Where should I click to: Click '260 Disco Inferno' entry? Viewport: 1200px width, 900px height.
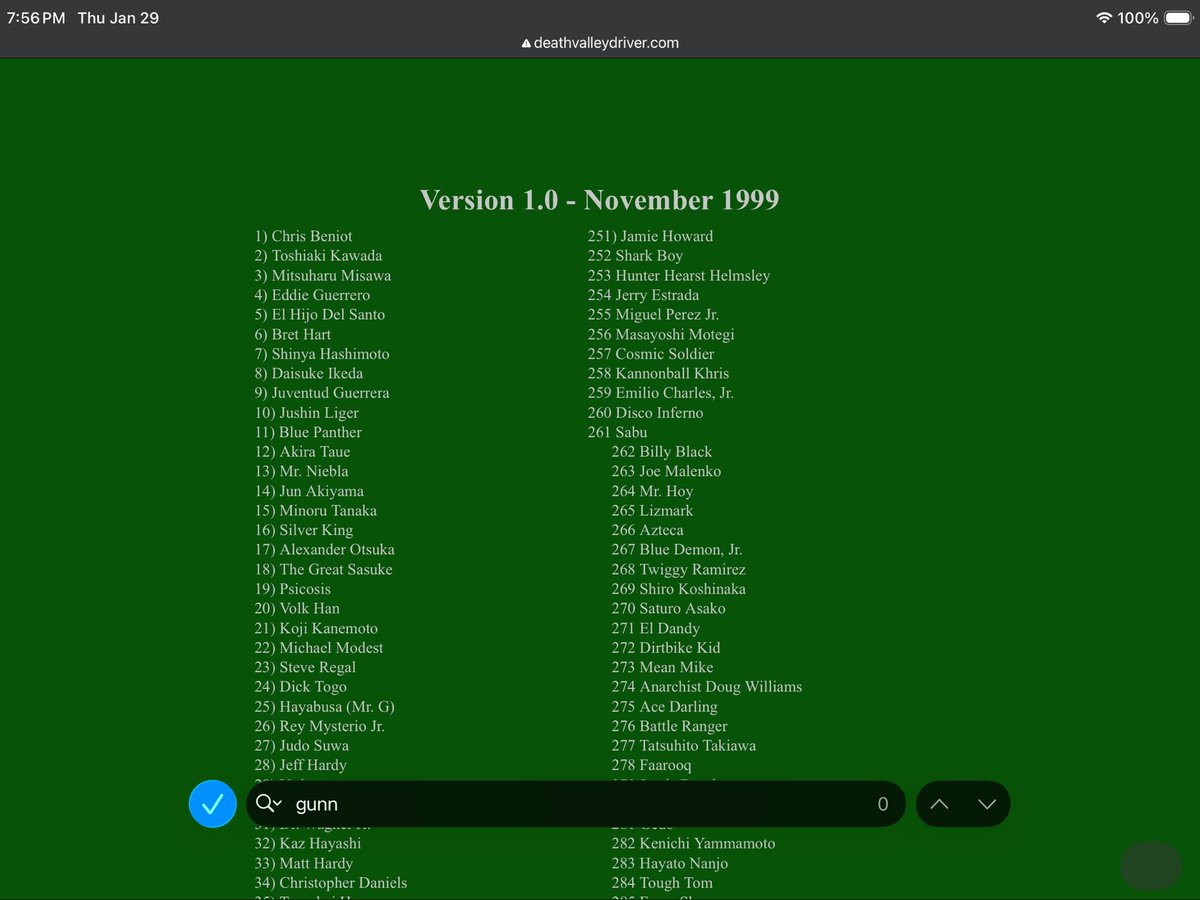tap(645, 413)
